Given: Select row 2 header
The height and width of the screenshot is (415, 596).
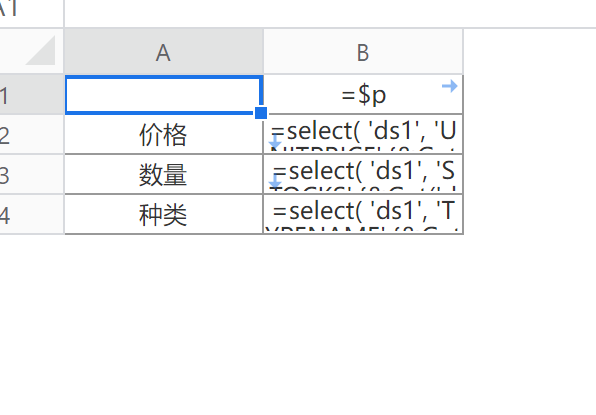Looking at the screenshot, I should pyautogui.click(x=32, y=135).
